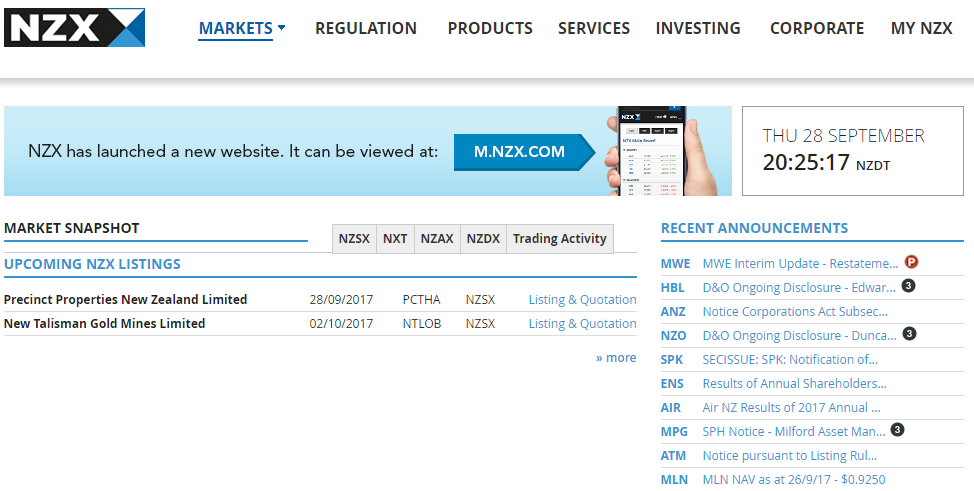
Task: Click the ATM ticker link
Action: pyautogui.click(x=673, y=456)
